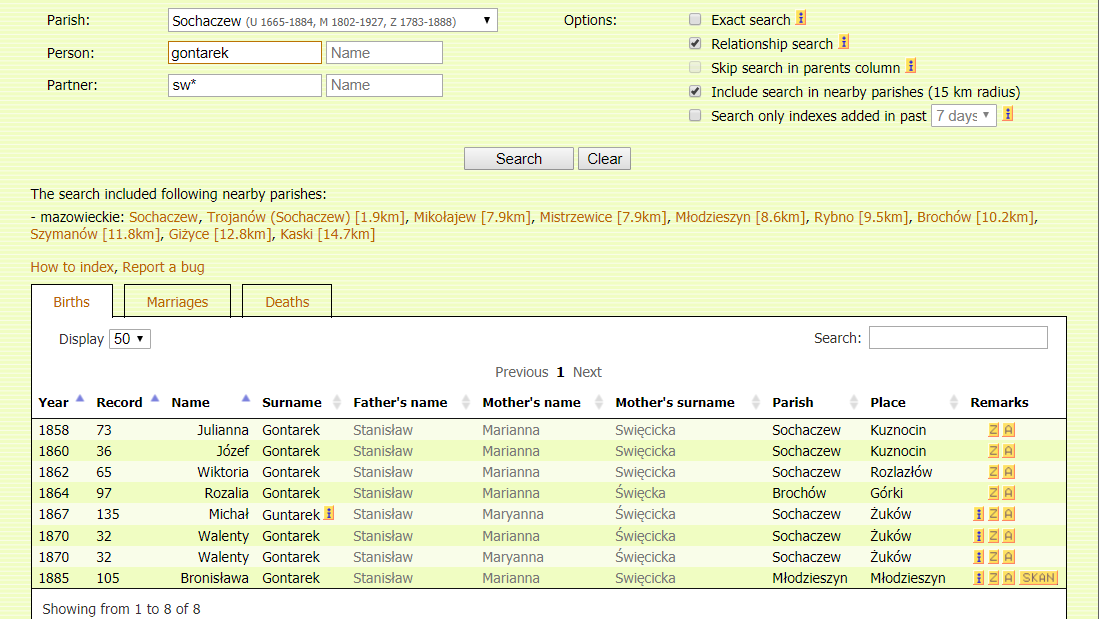
Task: Enable the Exact search checkbox
Action: (695, 20)
